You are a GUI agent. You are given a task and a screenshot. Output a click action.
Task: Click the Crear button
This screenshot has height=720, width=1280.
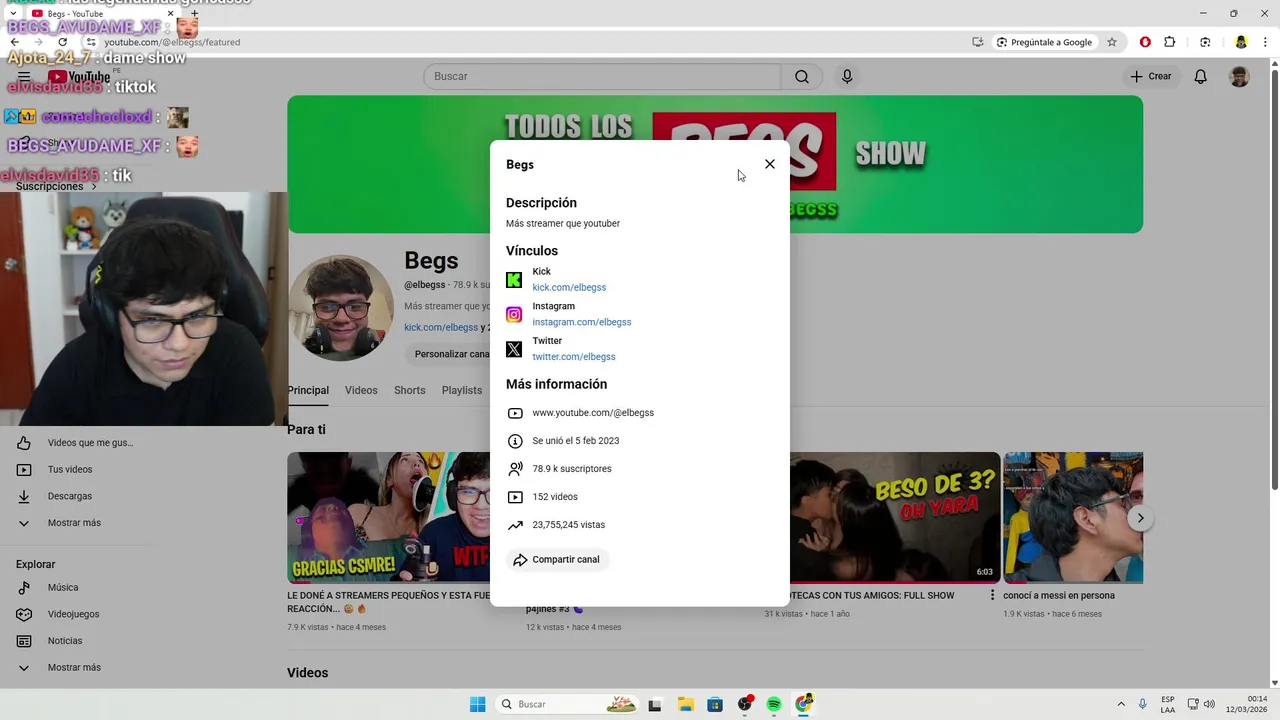click(x=1151, y=76)
